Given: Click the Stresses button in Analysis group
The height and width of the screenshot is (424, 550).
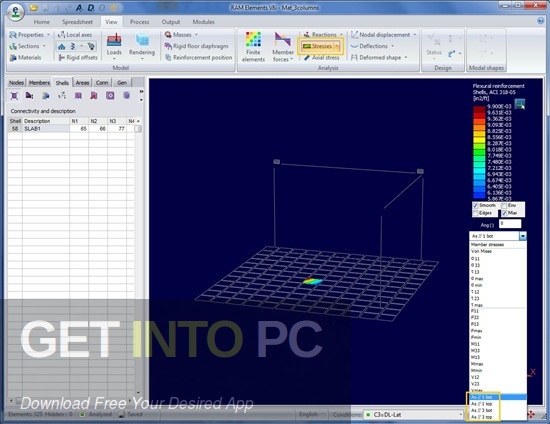Looking at the screenshot, I should [317, 46].
